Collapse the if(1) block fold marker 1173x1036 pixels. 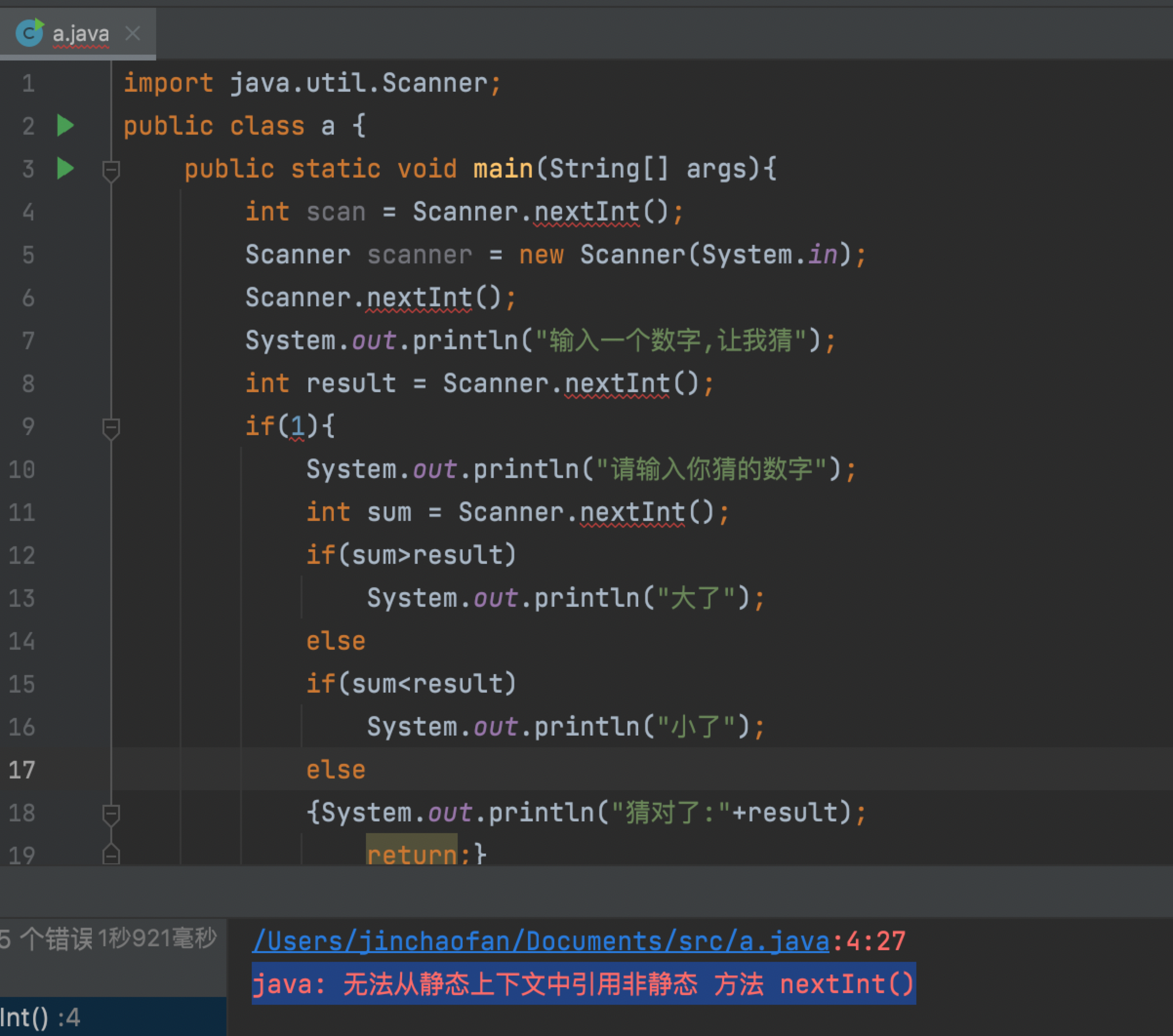point(111,428)
